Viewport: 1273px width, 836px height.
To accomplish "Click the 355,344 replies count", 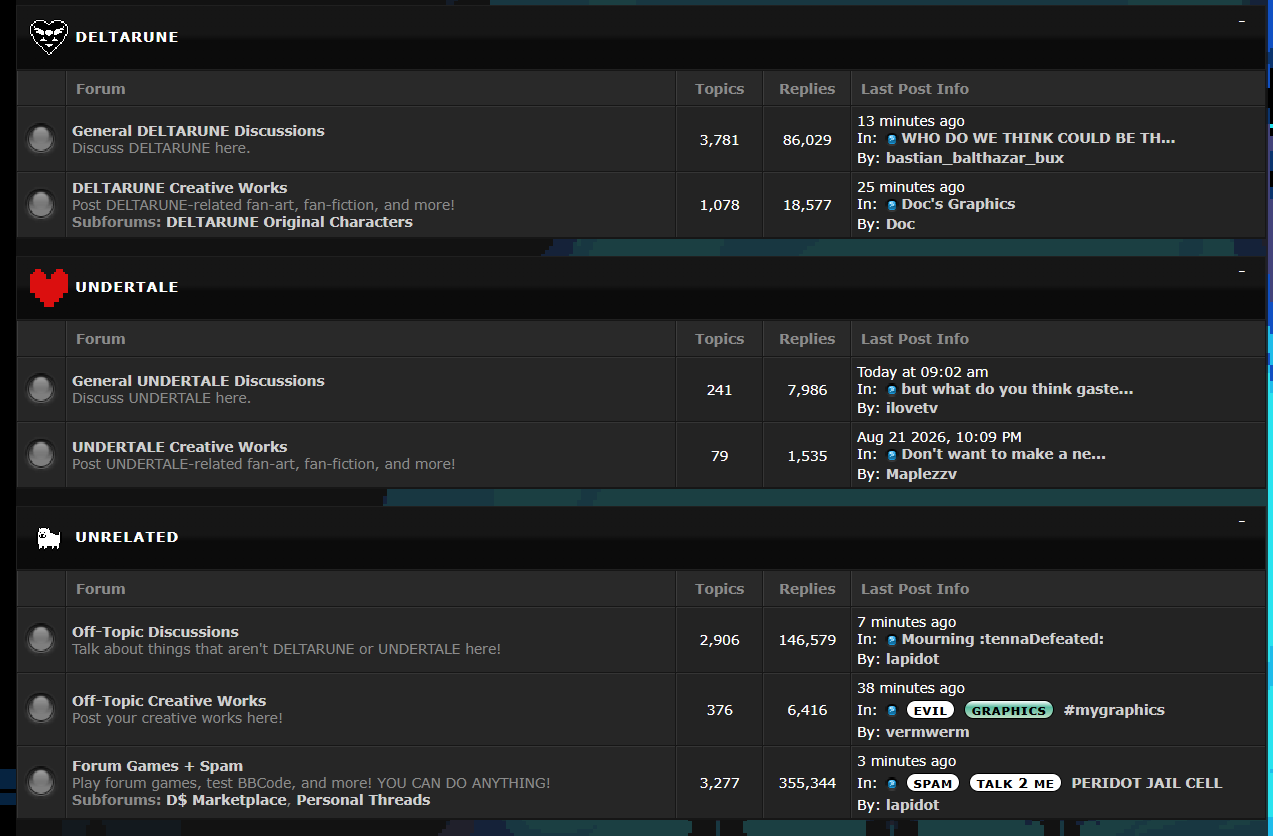I will [807, 783].
